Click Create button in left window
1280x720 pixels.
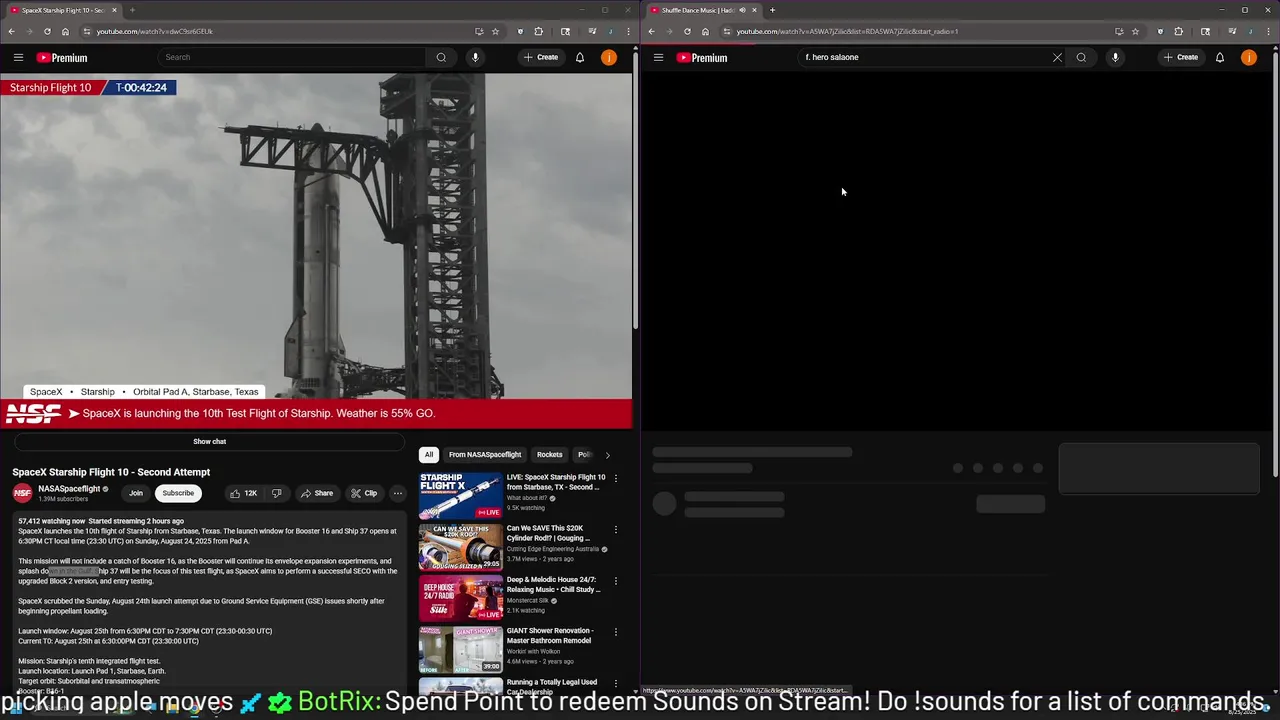coord(541,57)
